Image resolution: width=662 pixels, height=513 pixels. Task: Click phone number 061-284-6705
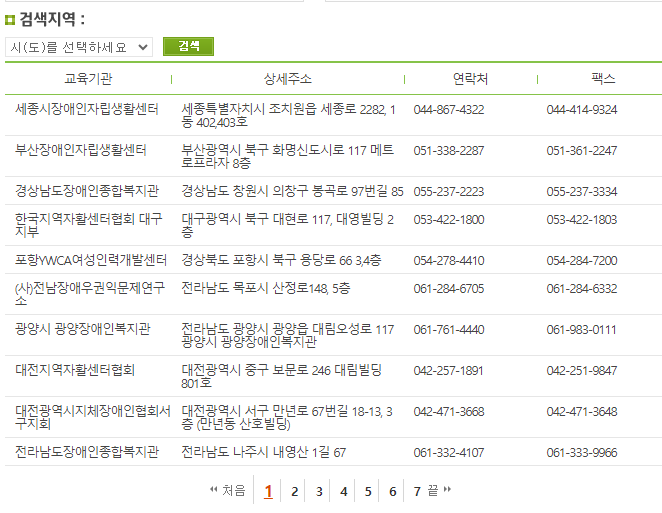tap(449, 289)
